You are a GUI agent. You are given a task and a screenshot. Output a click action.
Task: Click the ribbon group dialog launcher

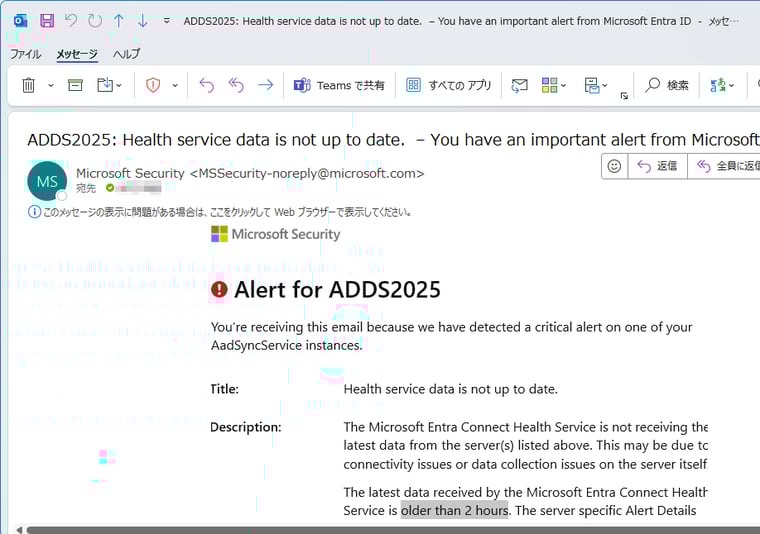(x=624, y=96)
